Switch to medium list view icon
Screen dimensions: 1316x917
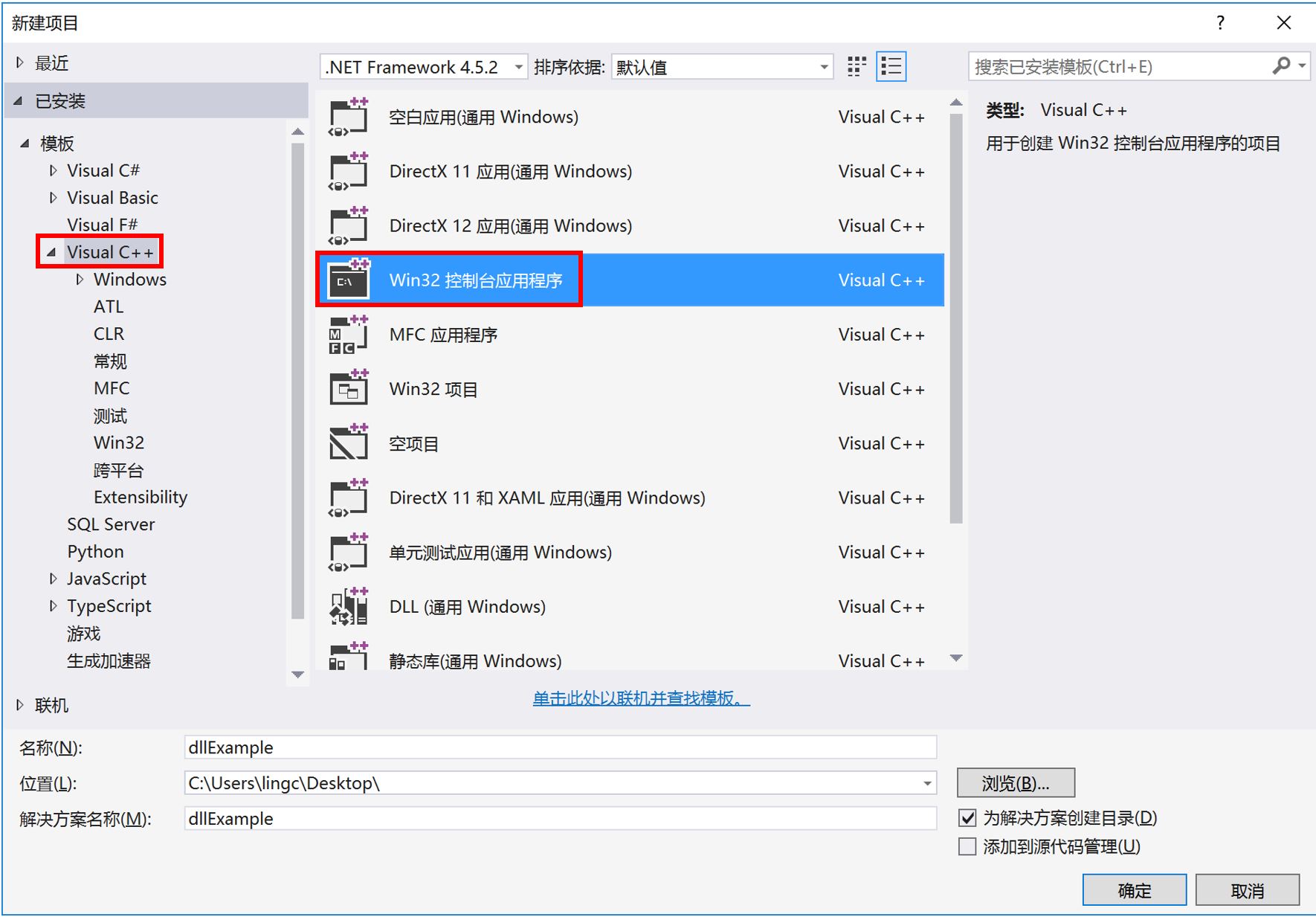(891, 67)
